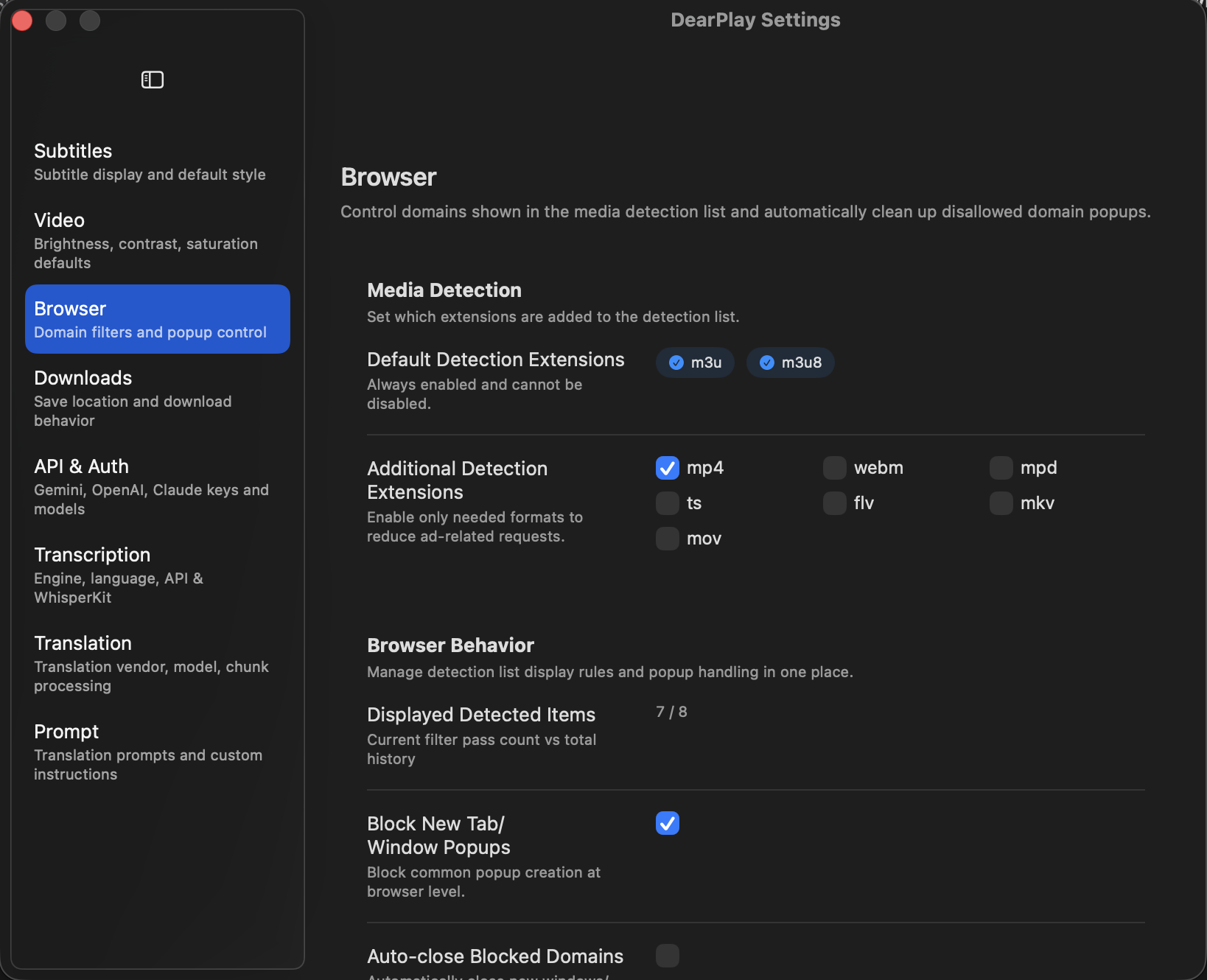Go to the Translation settings section

pyautogui.click(x=158, y=663)
